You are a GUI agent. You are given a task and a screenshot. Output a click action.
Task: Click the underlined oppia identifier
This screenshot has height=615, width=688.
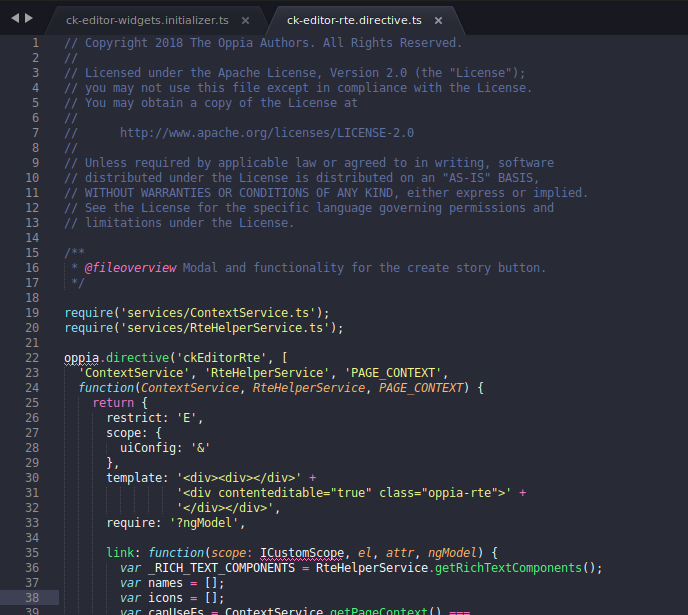coord(82,358)
